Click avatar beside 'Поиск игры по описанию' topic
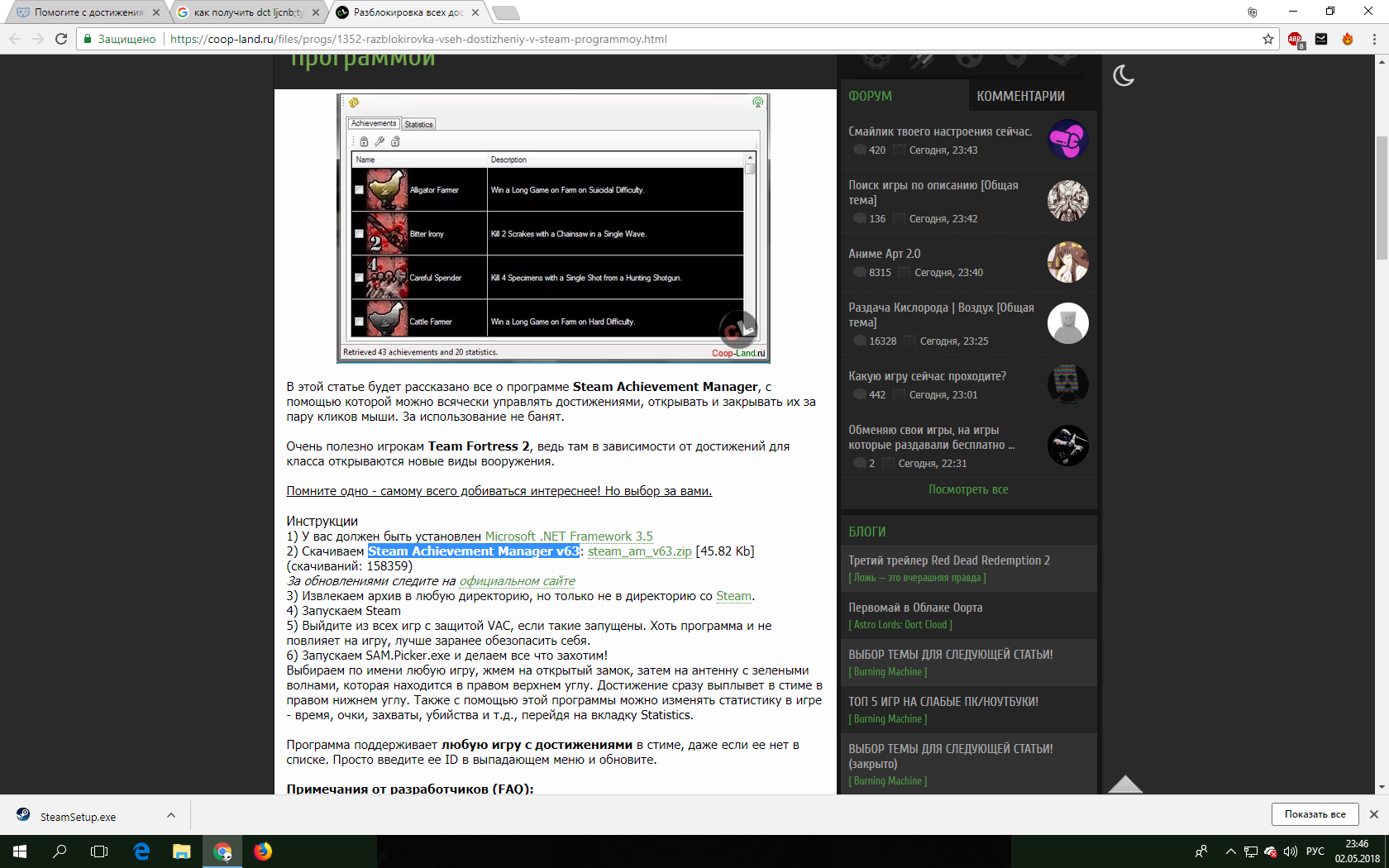The image size is (1389, 868). [x=1067, y=201]
